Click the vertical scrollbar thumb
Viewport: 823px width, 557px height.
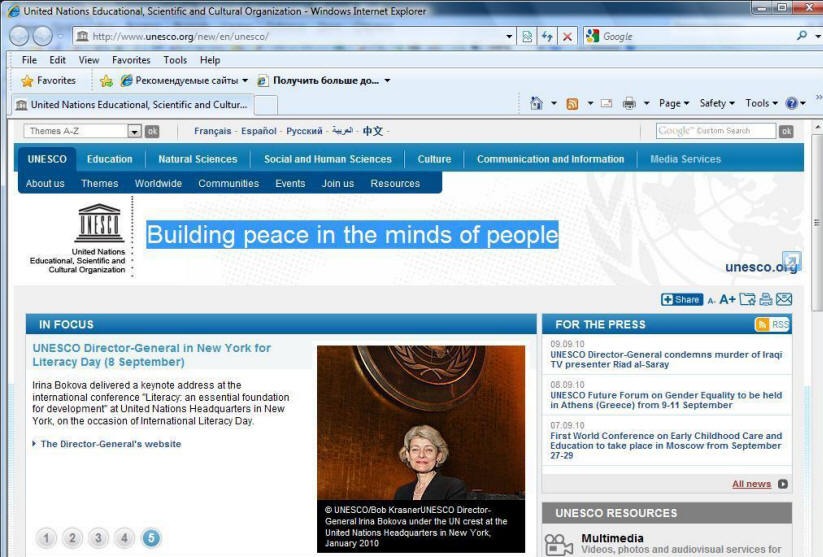[x=817, y=223]
